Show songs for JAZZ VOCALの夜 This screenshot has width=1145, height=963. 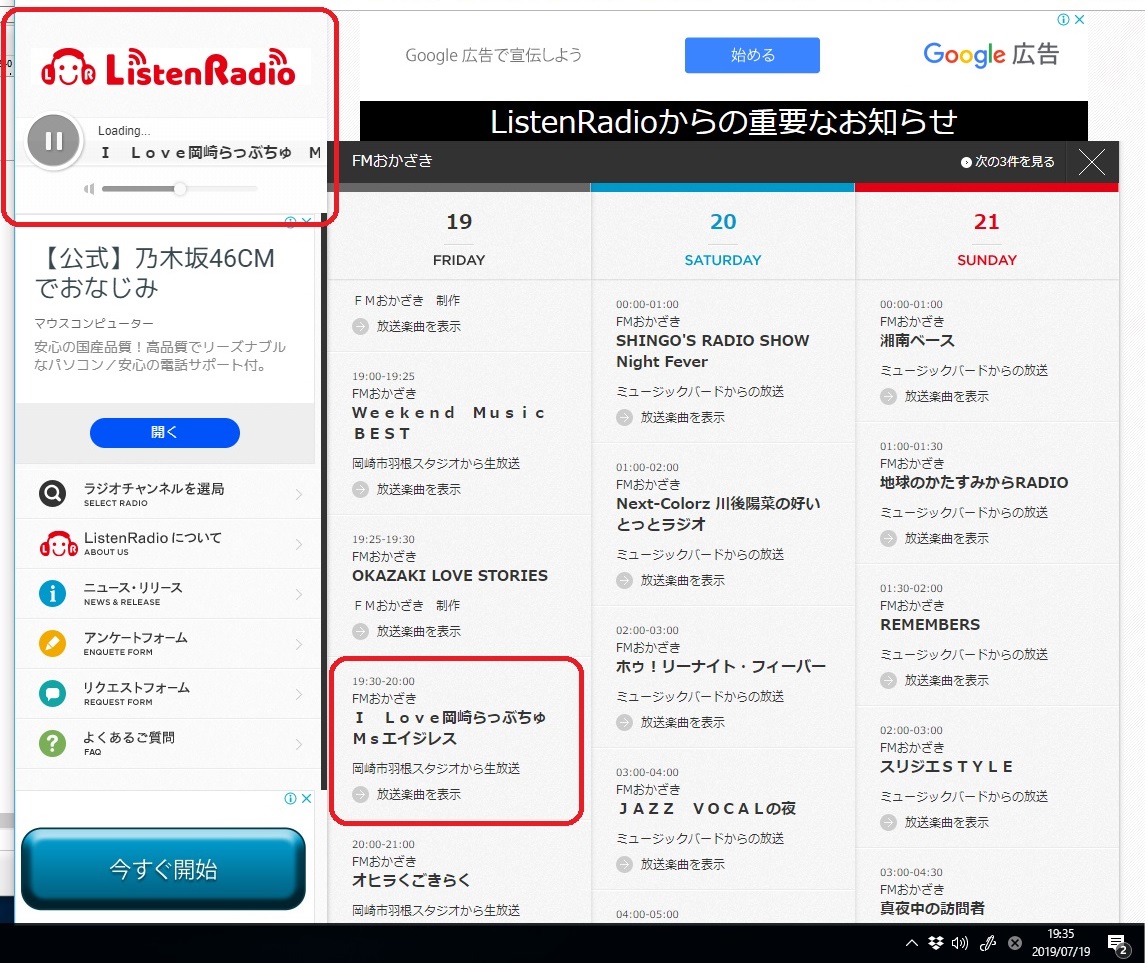pyautogui.click(x=671, y=864)
